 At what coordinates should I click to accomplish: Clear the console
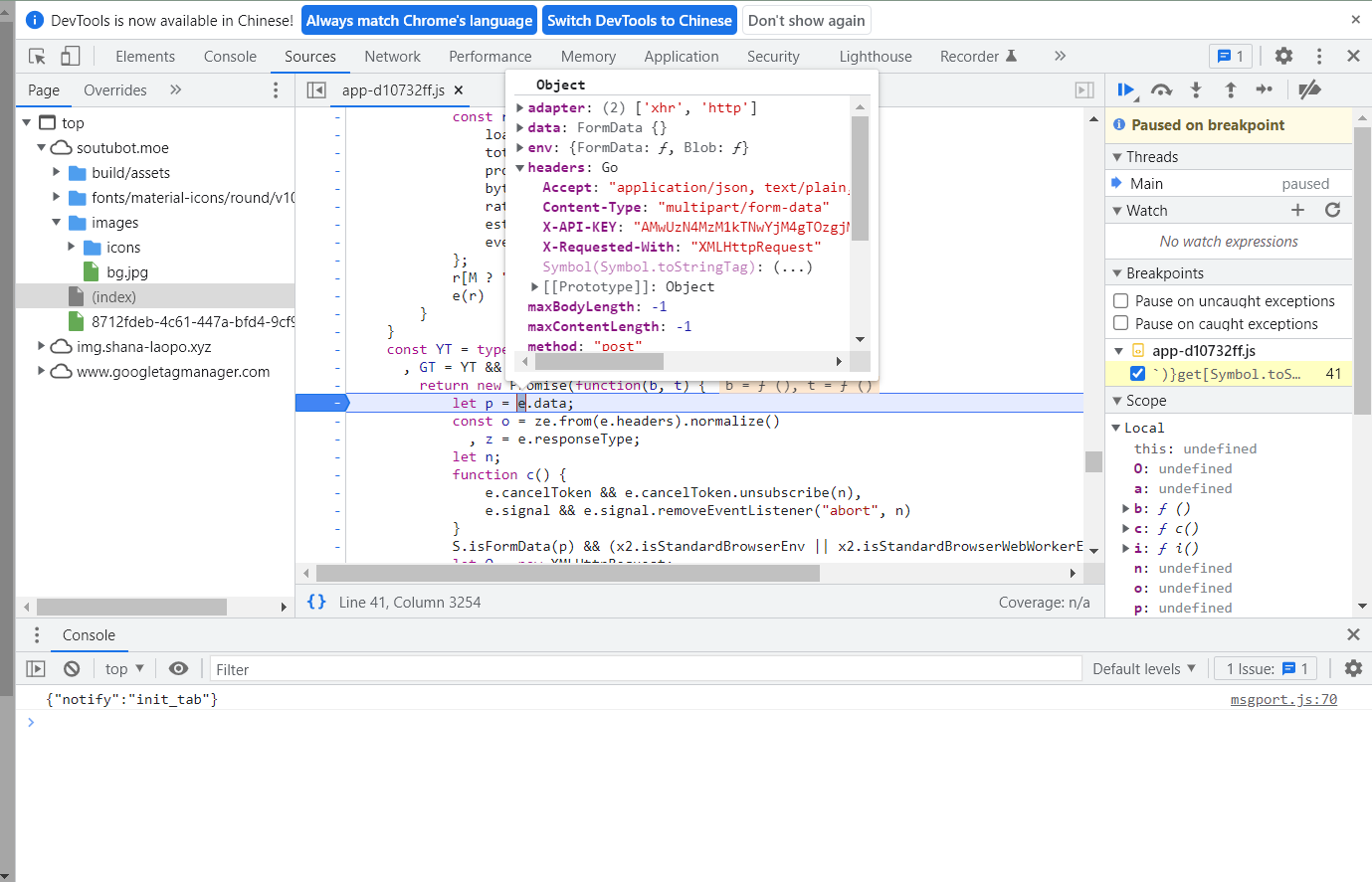pyautogui.click(x=72, y=669)
